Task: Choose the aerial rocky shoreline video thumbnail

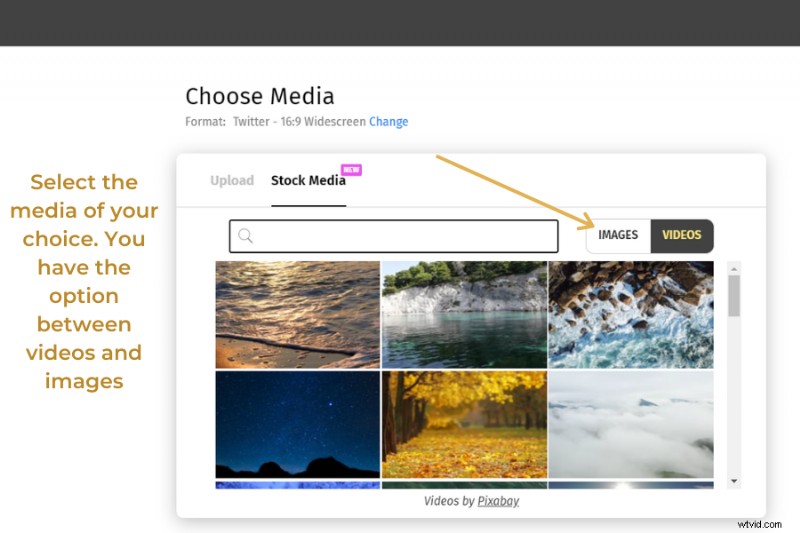Action: coord(631,315)
